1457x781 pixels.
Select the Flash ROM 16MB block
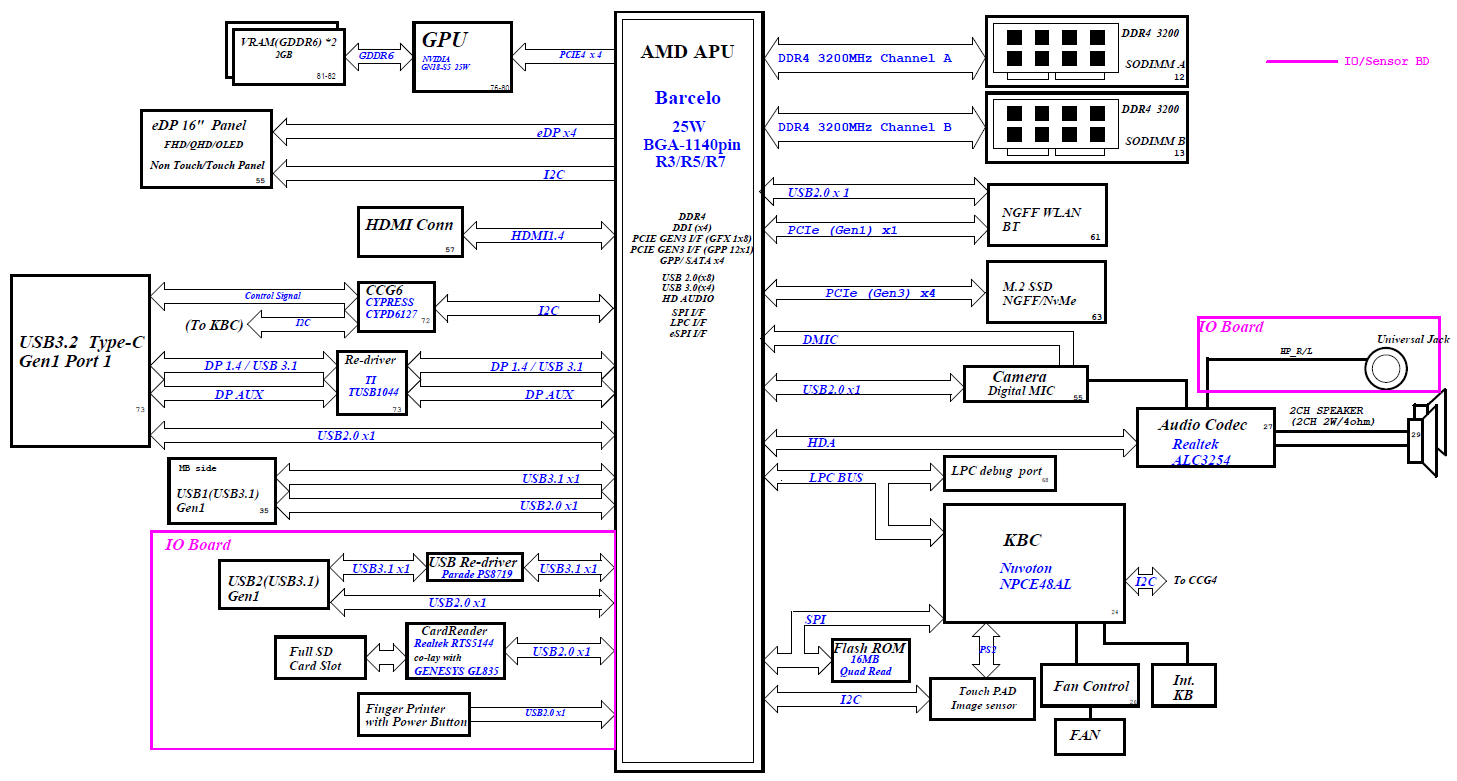(x=870, y=661)
